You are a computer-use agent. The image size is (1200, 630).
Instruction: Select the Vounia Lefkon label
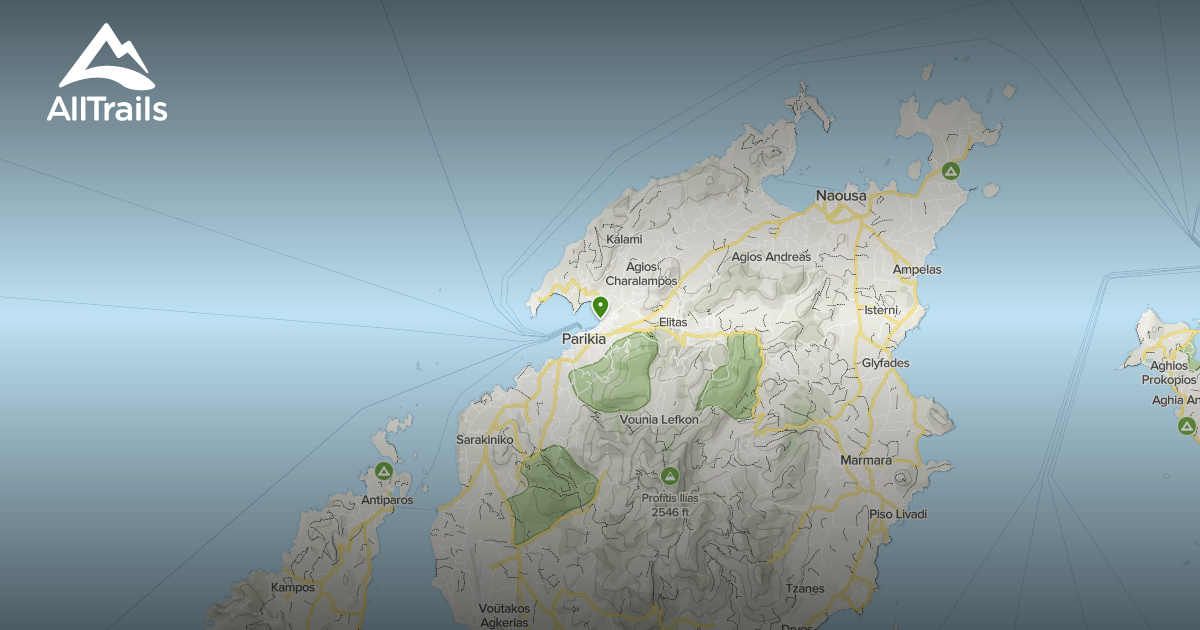(659, 420)
